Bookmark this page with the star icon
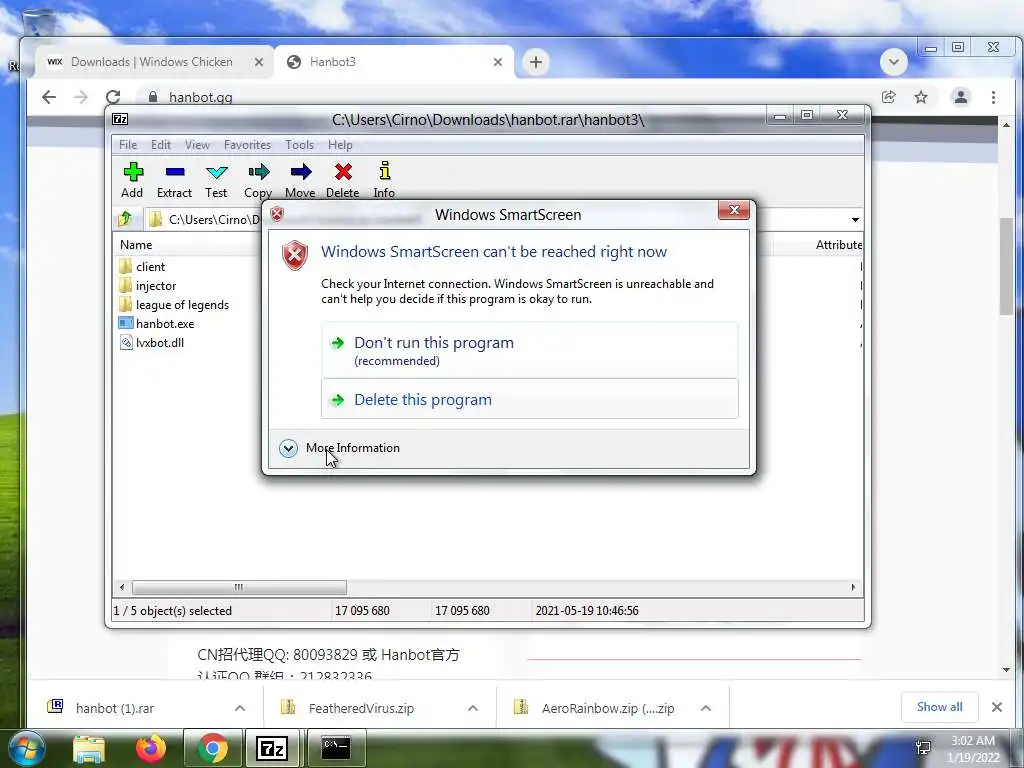 (x=921, y=97)
